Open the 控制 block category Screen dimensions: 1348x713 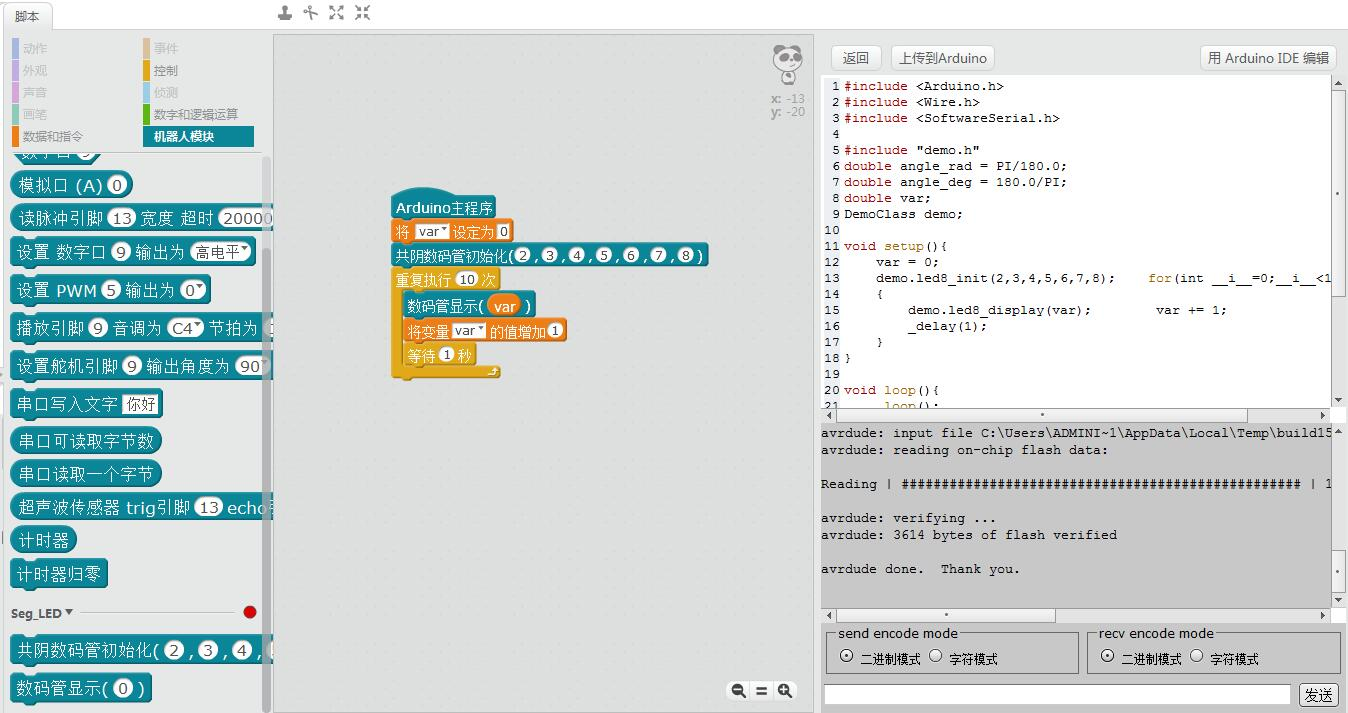pyautogui.click(x=165, y=70)
